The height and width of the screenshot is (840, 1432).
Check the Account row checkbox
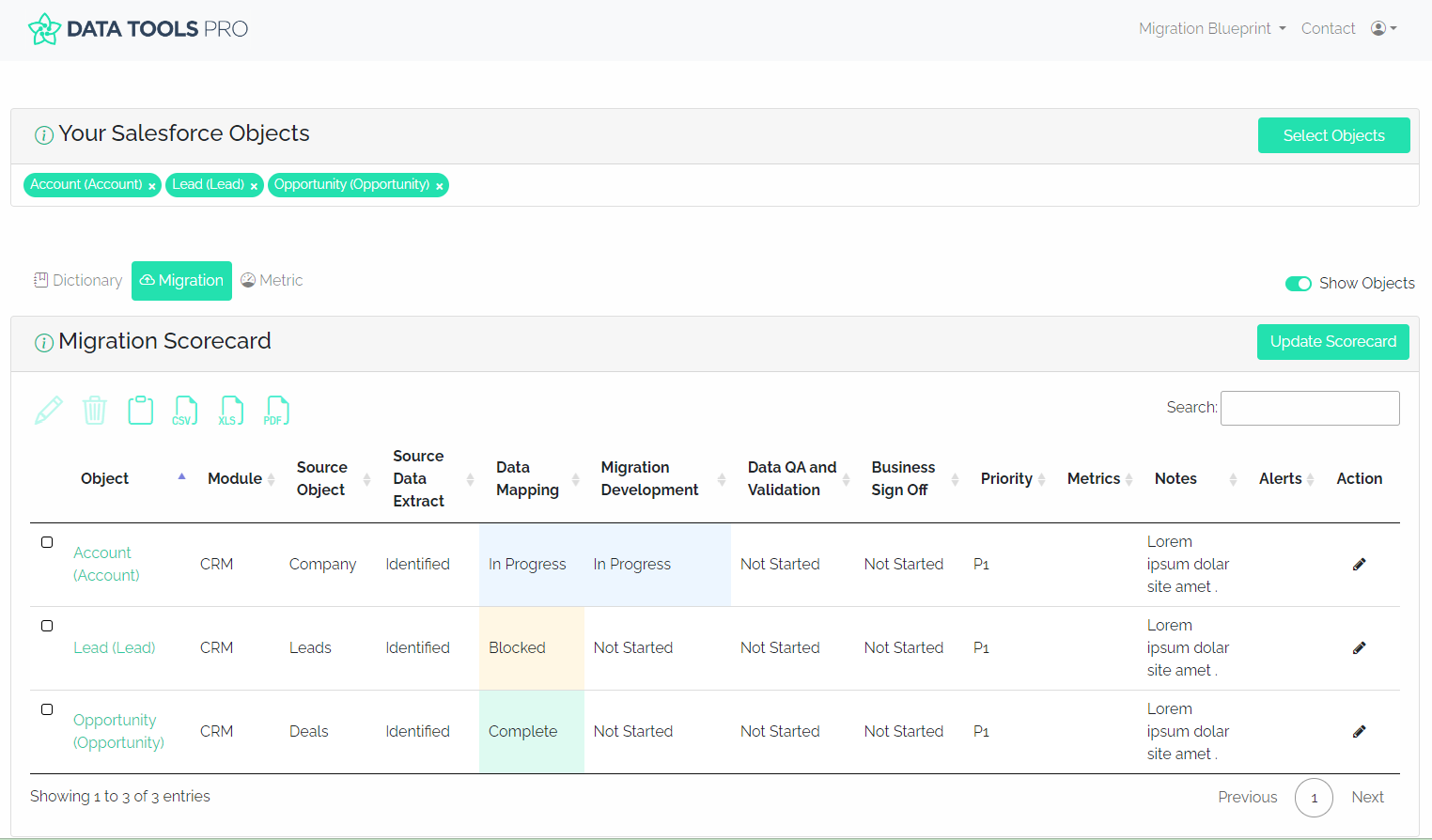tap(47, 542)
